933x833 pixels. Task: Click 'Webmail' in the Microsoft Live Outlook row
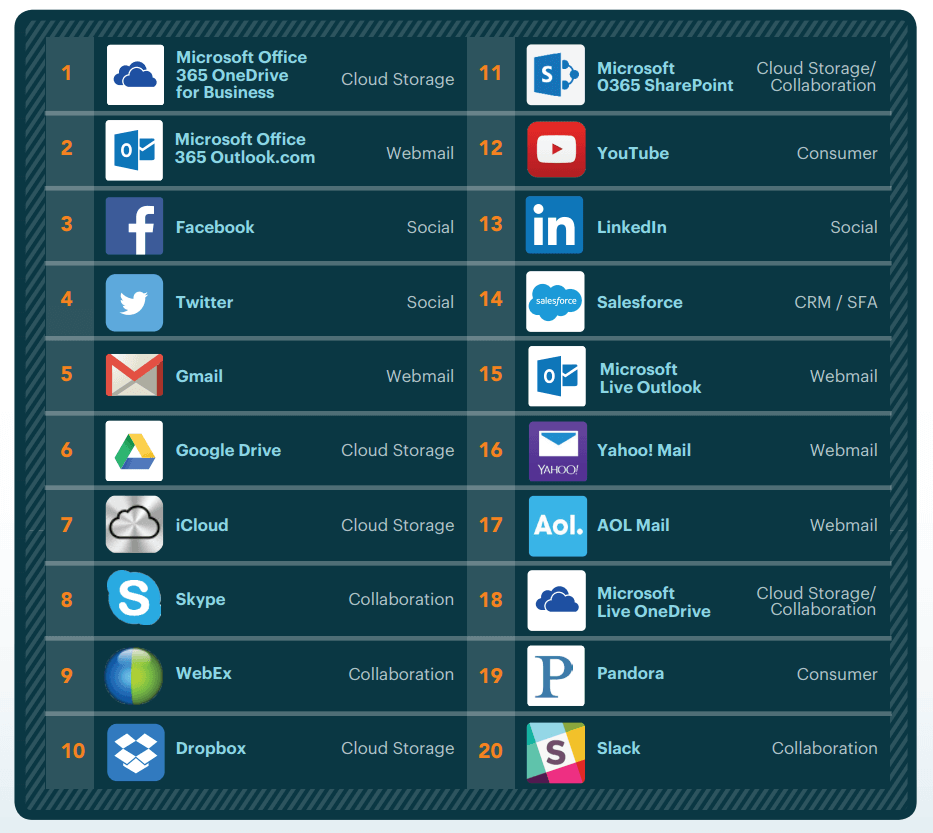coord(843,377)
